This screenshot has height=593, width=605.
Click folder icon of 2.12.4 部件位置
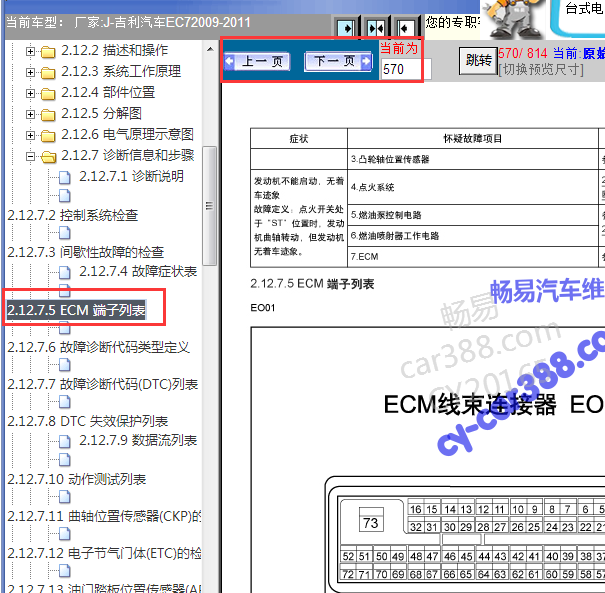tap(48, 94)
